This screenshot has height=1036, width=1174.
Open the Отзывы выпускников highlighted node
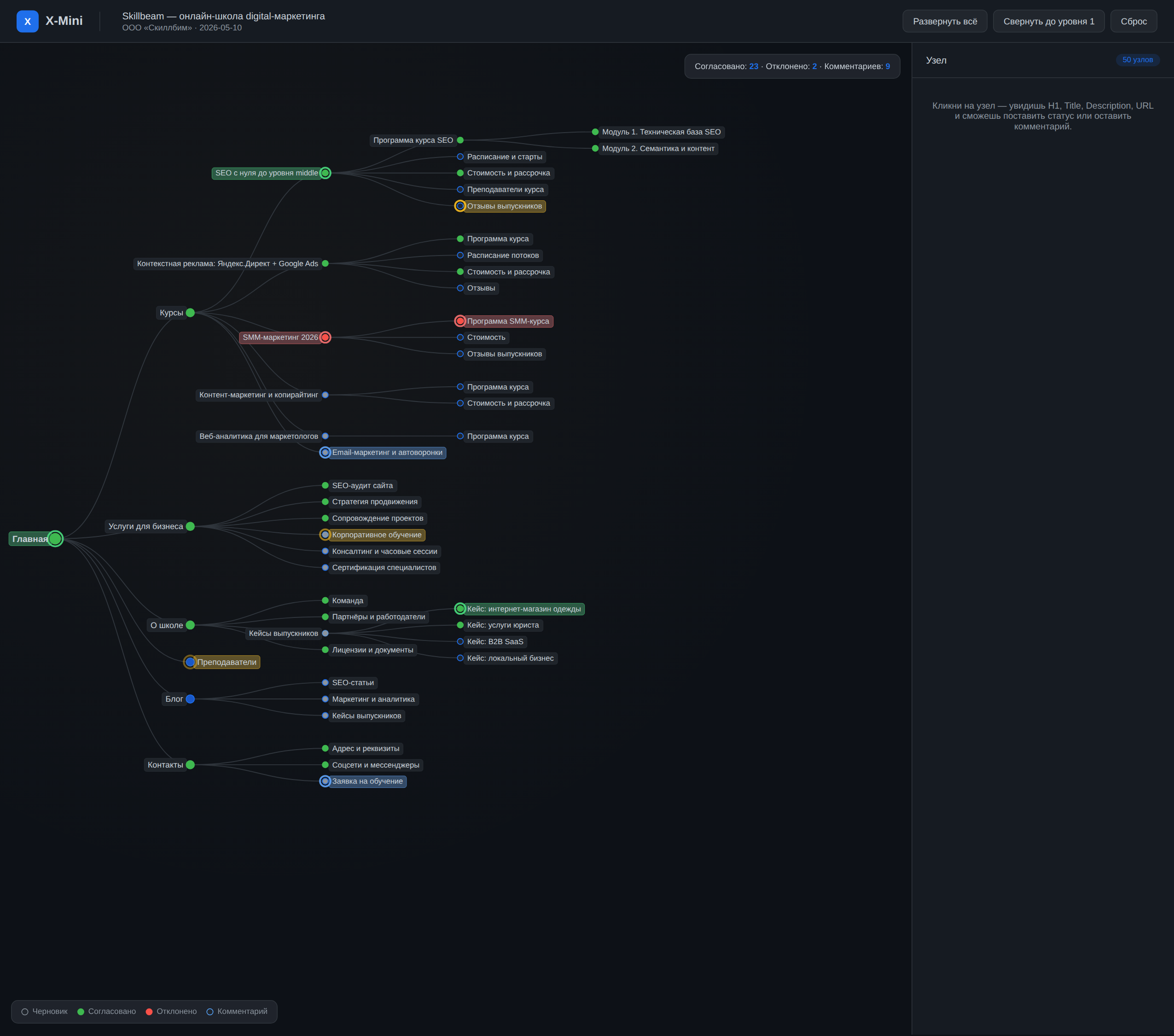(504, 206)
